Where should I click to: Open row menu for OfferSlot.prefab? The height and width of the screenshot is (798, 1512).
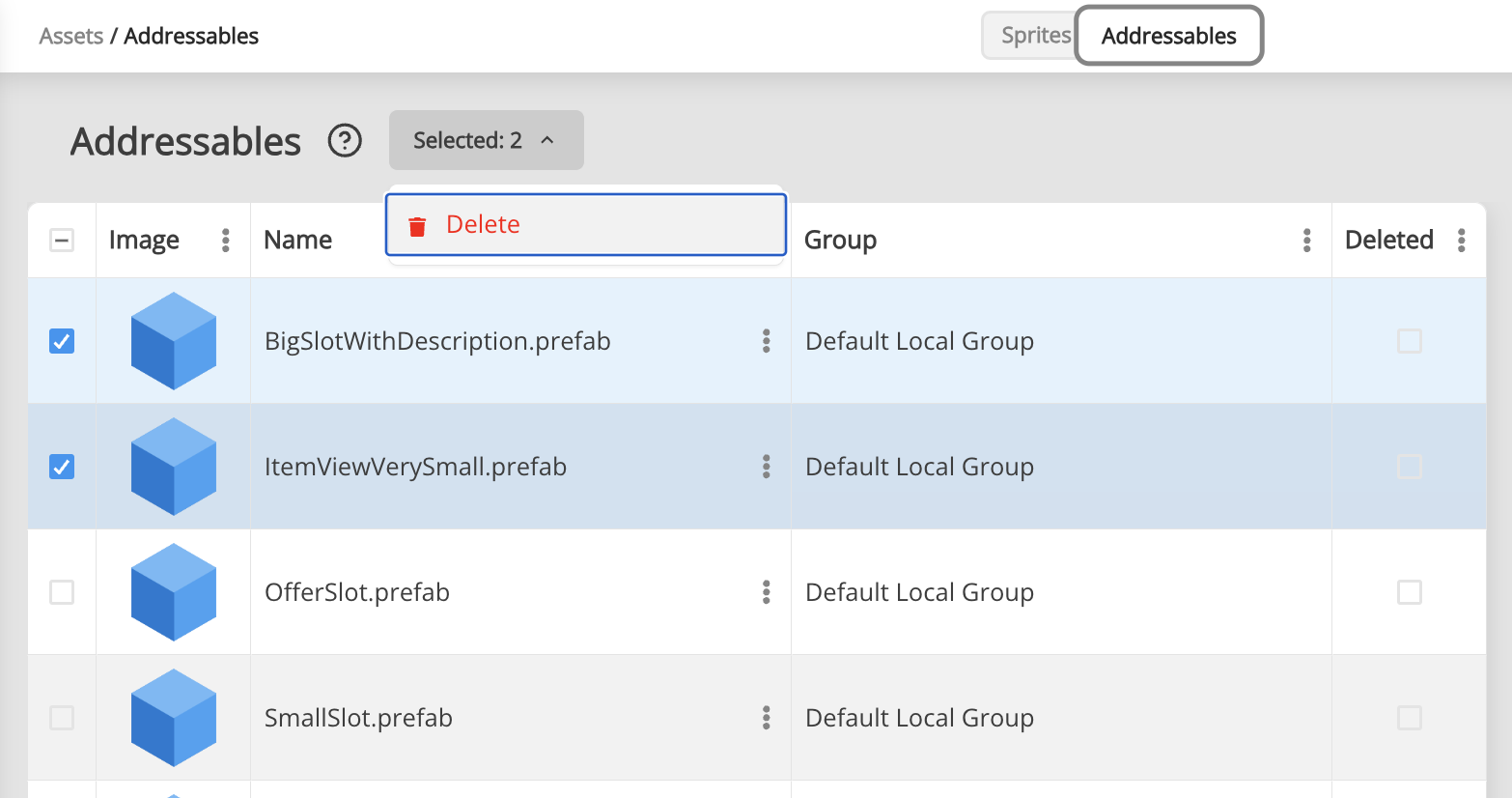click(767, 592)
